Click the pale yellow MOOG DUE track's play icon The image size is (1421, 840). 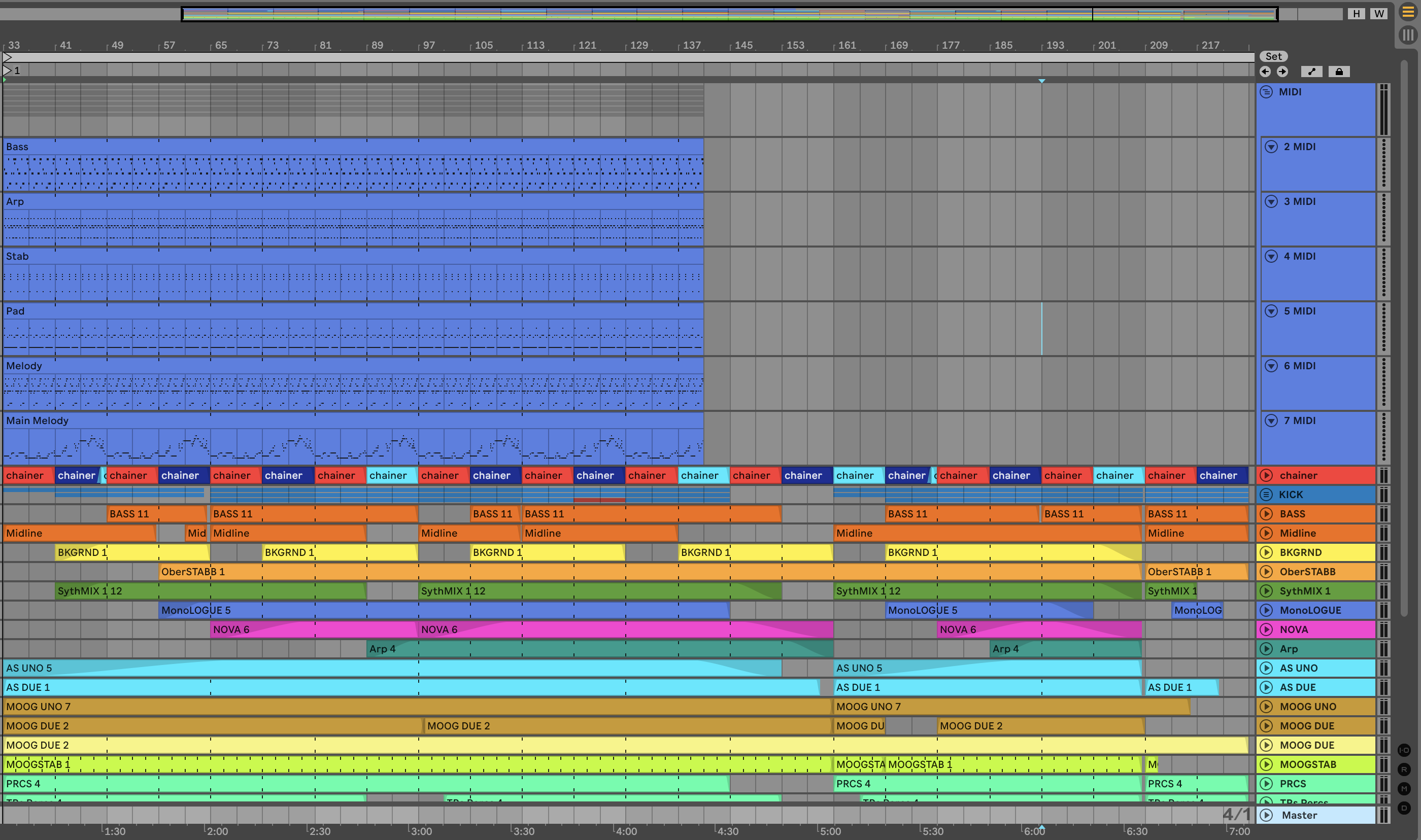click(x=1266, y=745)
